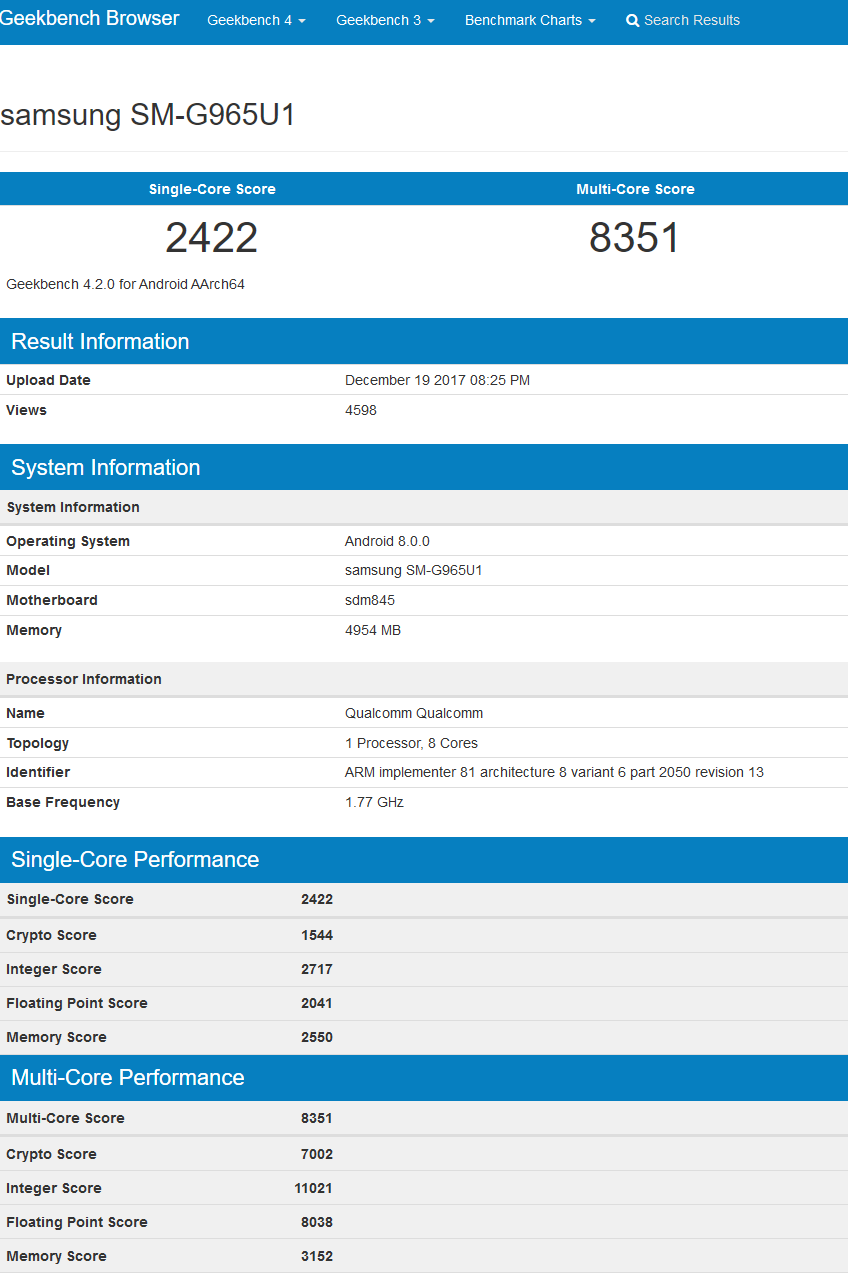
Task: Click the Name label in Processor Information
Action: pos(25,713)
